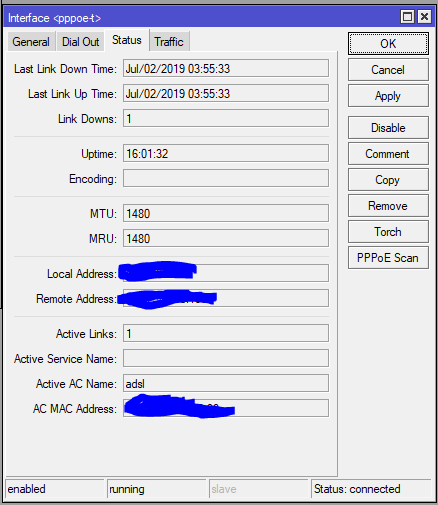Viewport: 438px width, 505px height.
Task: Click the Local Address field
Action: [x=226, y=273]
